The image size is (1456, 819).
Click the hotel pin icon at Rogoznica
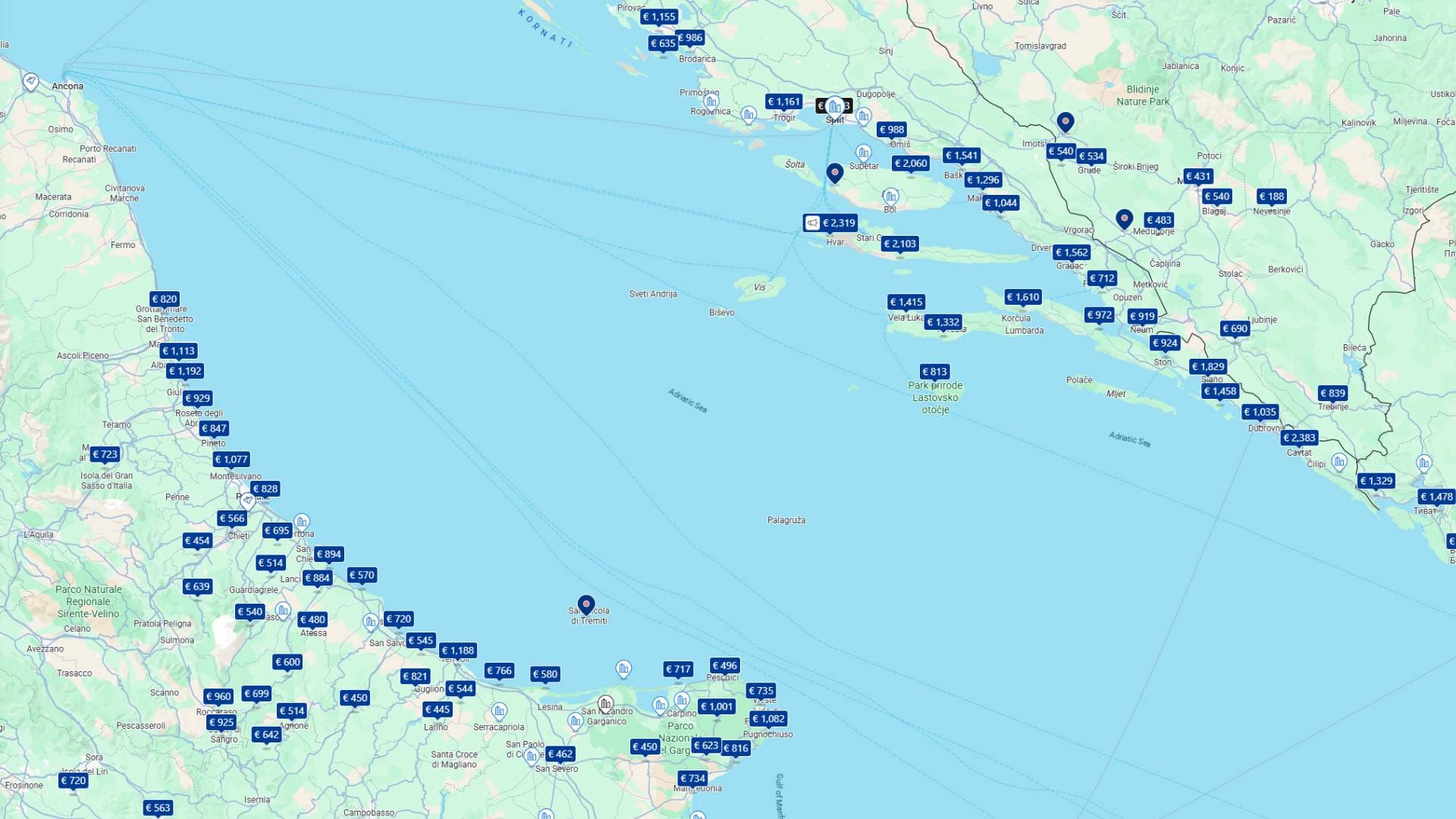point(711,102)
